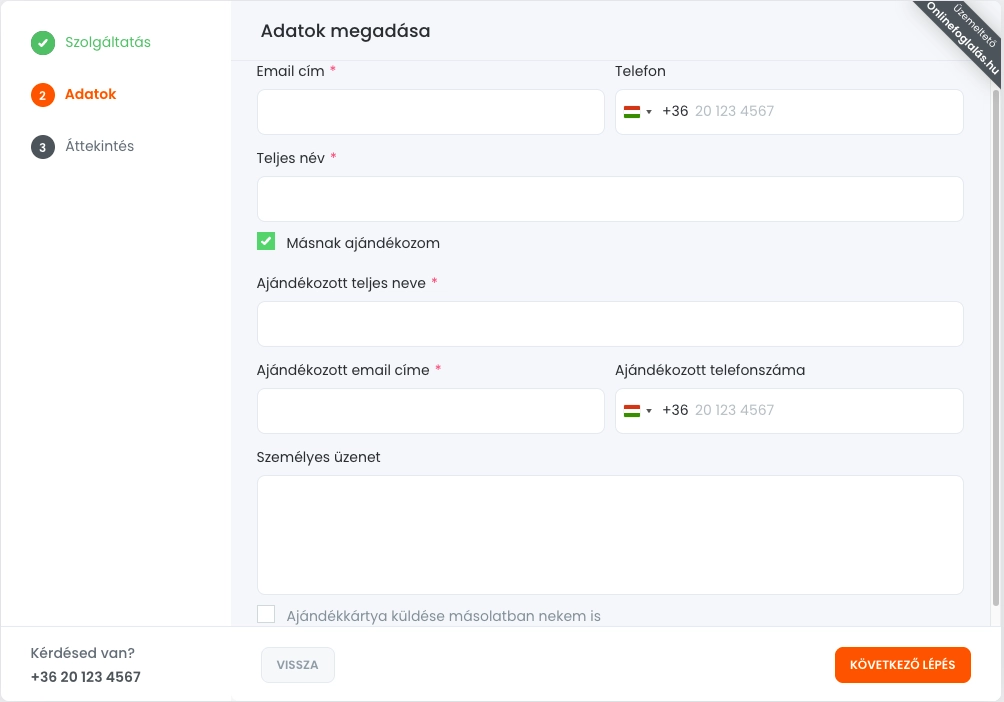Go to the Szolgáltatás step
The height and width of the screenshot is (702, 1004).
tap(108, 43)
